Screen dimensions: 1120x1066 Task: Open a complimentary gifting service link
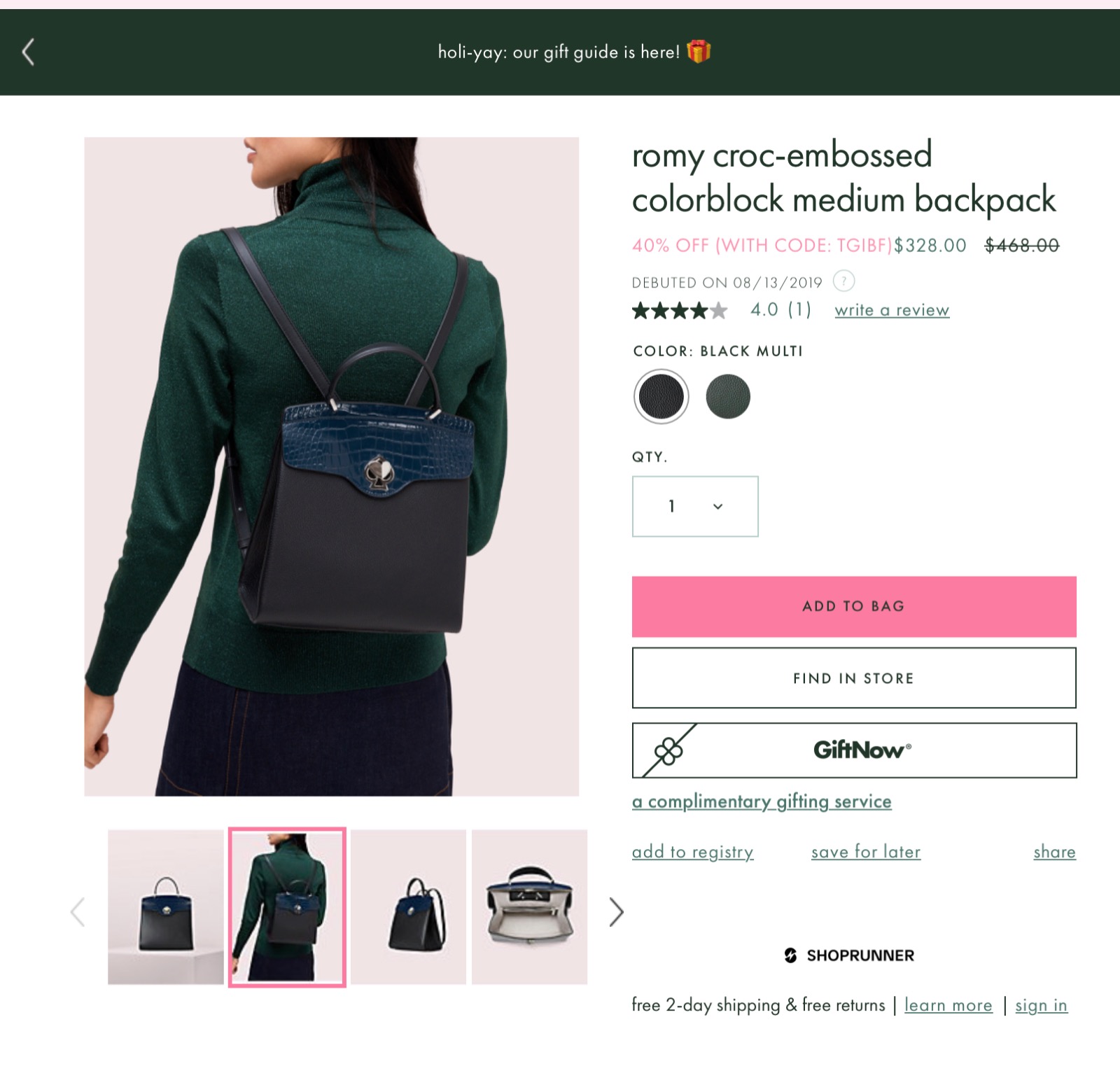click(x=762, y=801)
